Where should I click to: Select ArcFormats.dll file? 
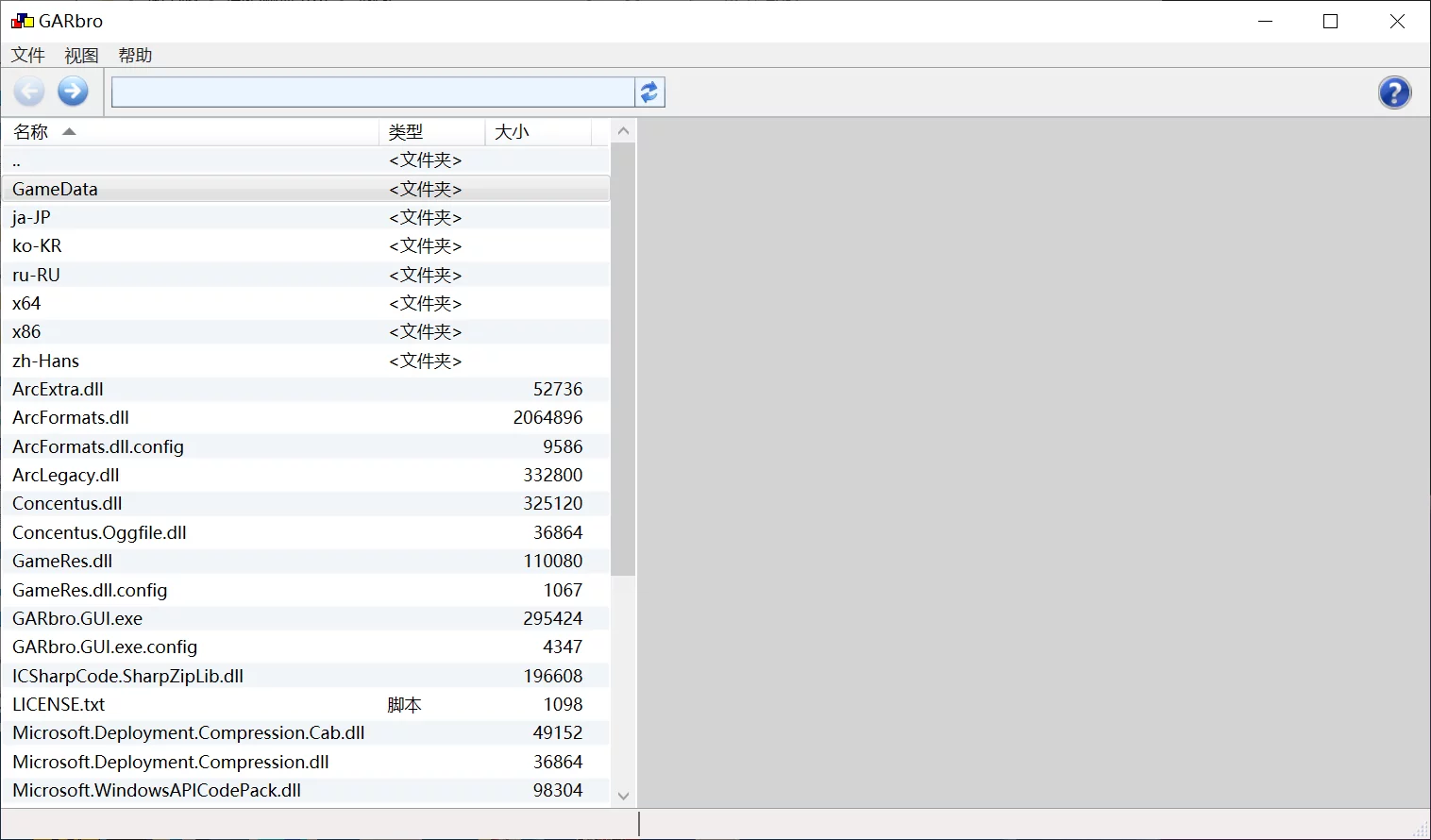coord(71,417)
